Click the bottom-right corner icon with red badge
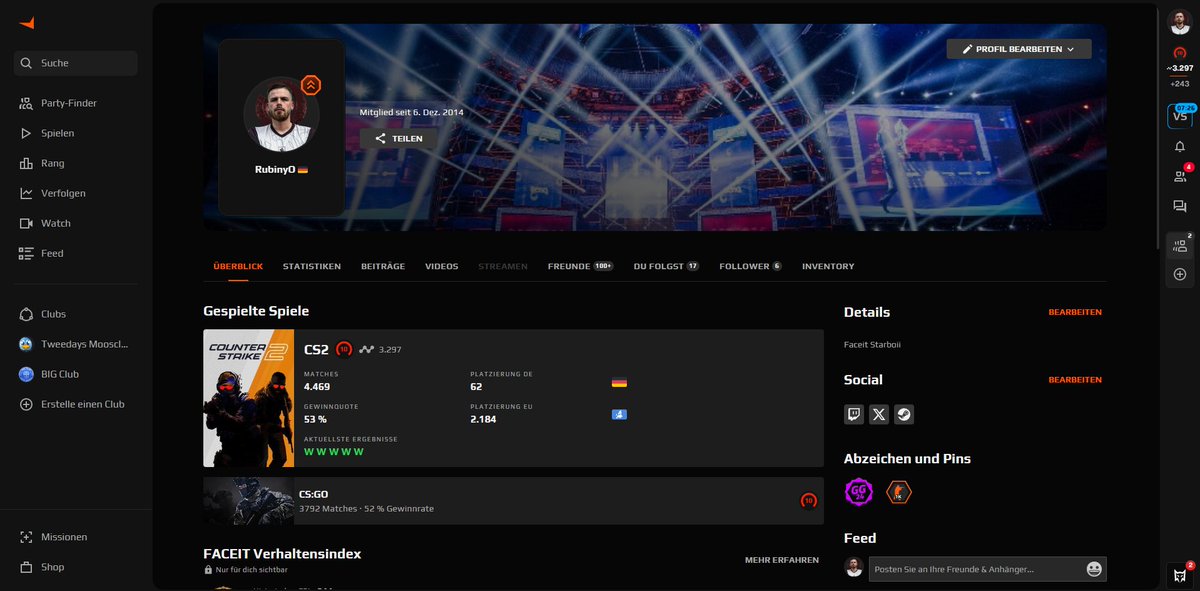Viewport: 1200px width, 591px height. tap(1181, 574)
